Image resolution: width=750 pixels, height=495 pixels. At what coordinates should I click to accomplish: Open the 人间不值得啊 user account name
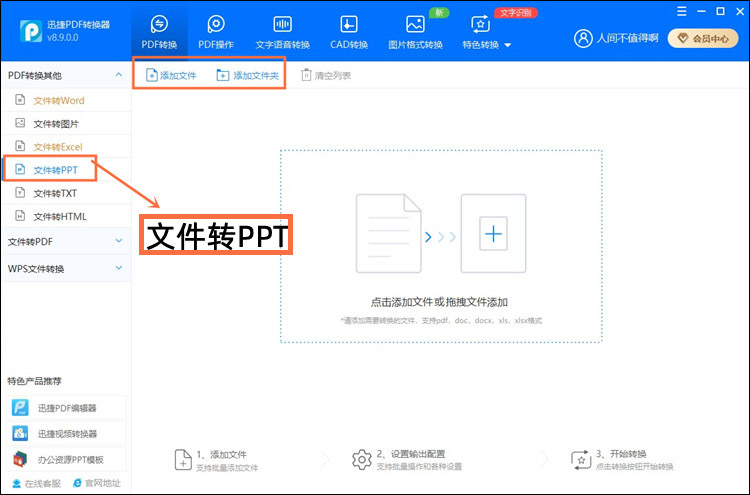pos(627,38)
